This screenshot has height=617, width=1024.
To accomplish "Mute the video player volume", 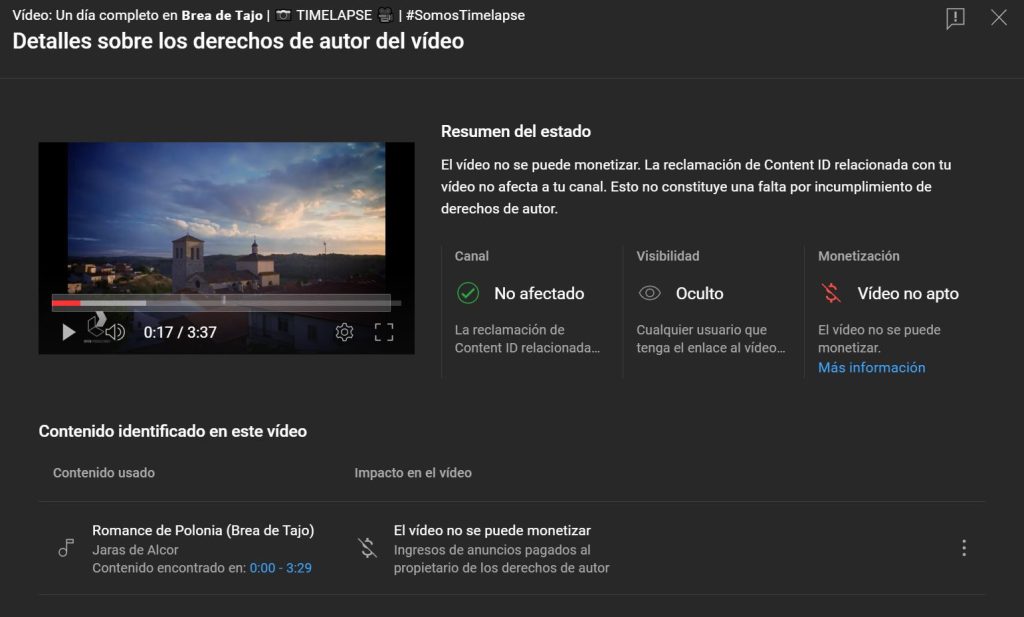I will point(115,332).
